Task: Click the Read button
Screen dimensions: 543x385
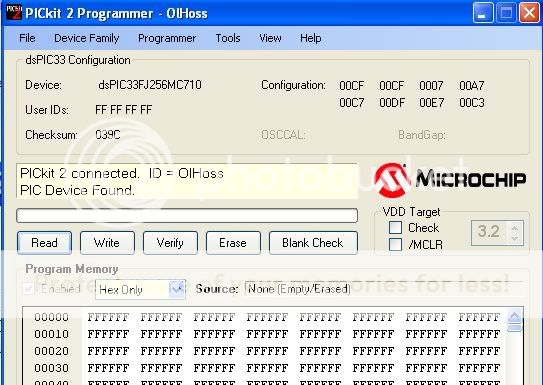Action: (x=44, y=243)
